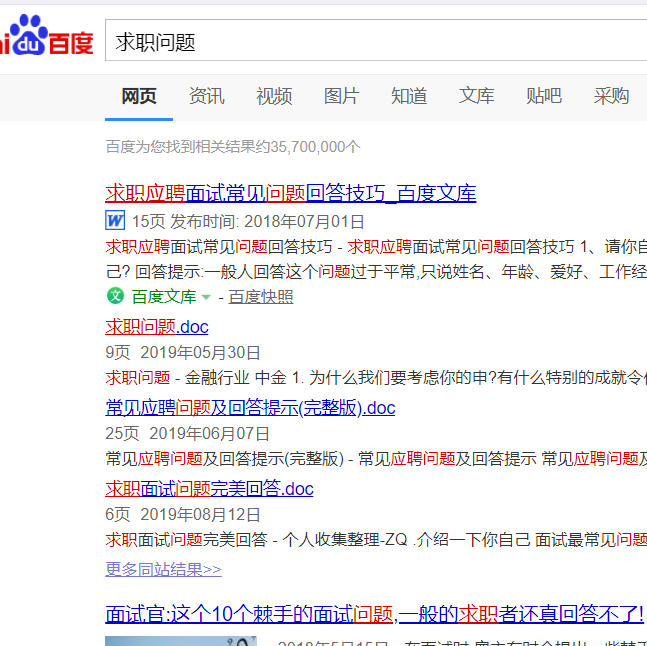This screenshot has width=647, height=646.
Task: Open 常见应聘问题及回答提示(完整版).doc link
Action: point(250,407)
